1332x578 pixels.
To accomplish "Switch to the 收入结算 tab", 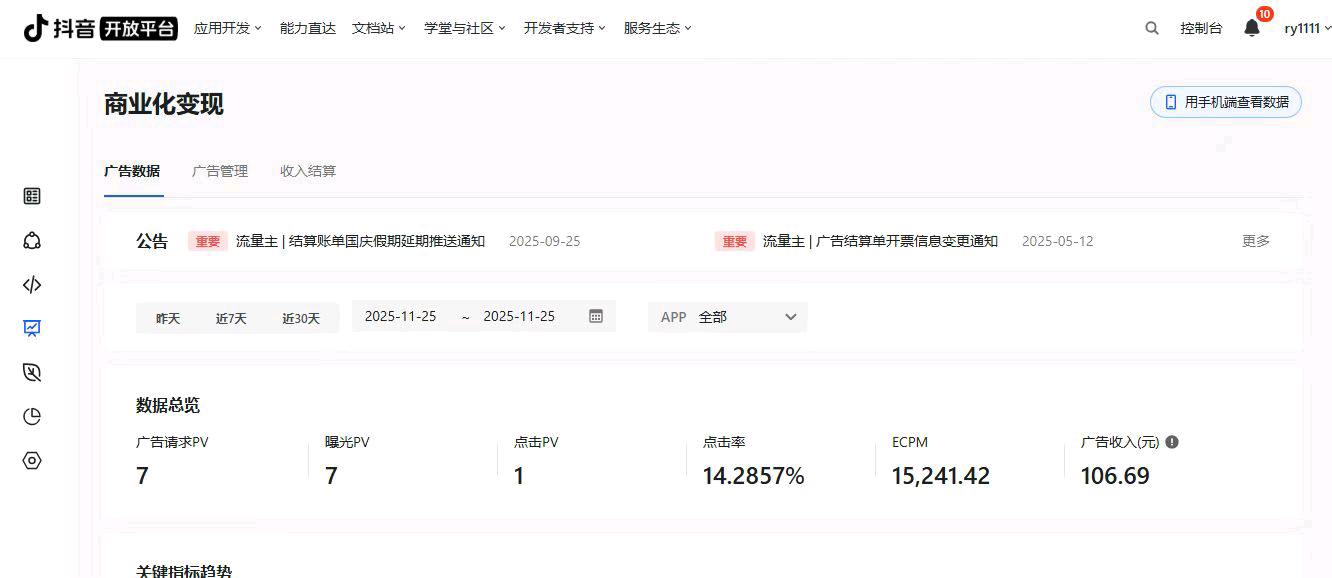I will point(307,171).
